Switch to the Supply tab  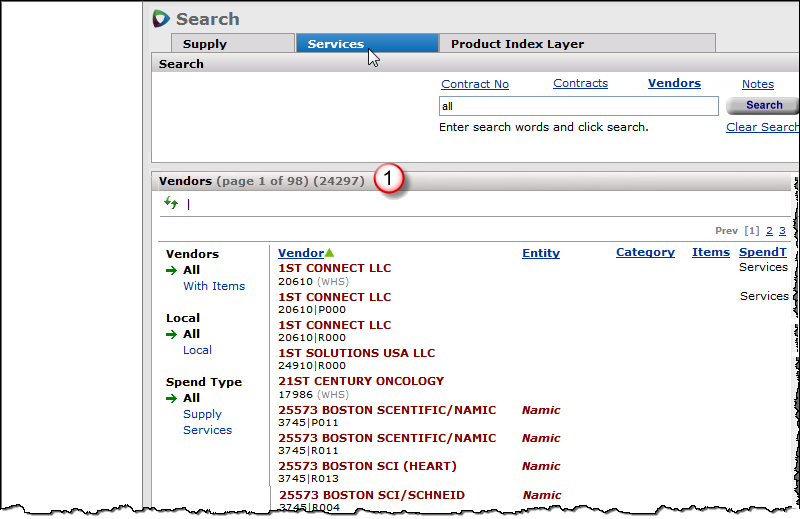204,44
